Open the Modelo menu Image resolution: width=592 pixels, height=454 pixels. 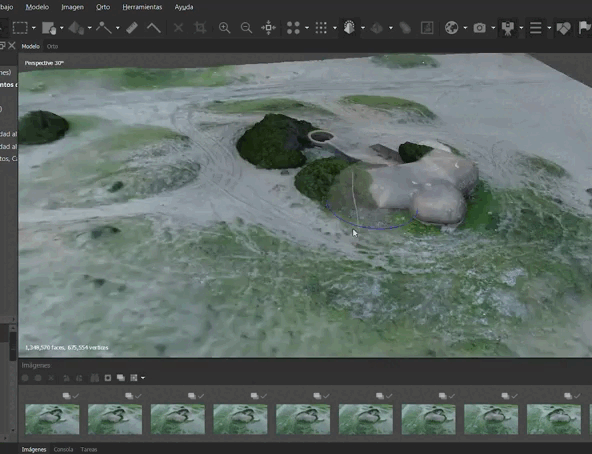pyautogui.click(x=37, y=7)
